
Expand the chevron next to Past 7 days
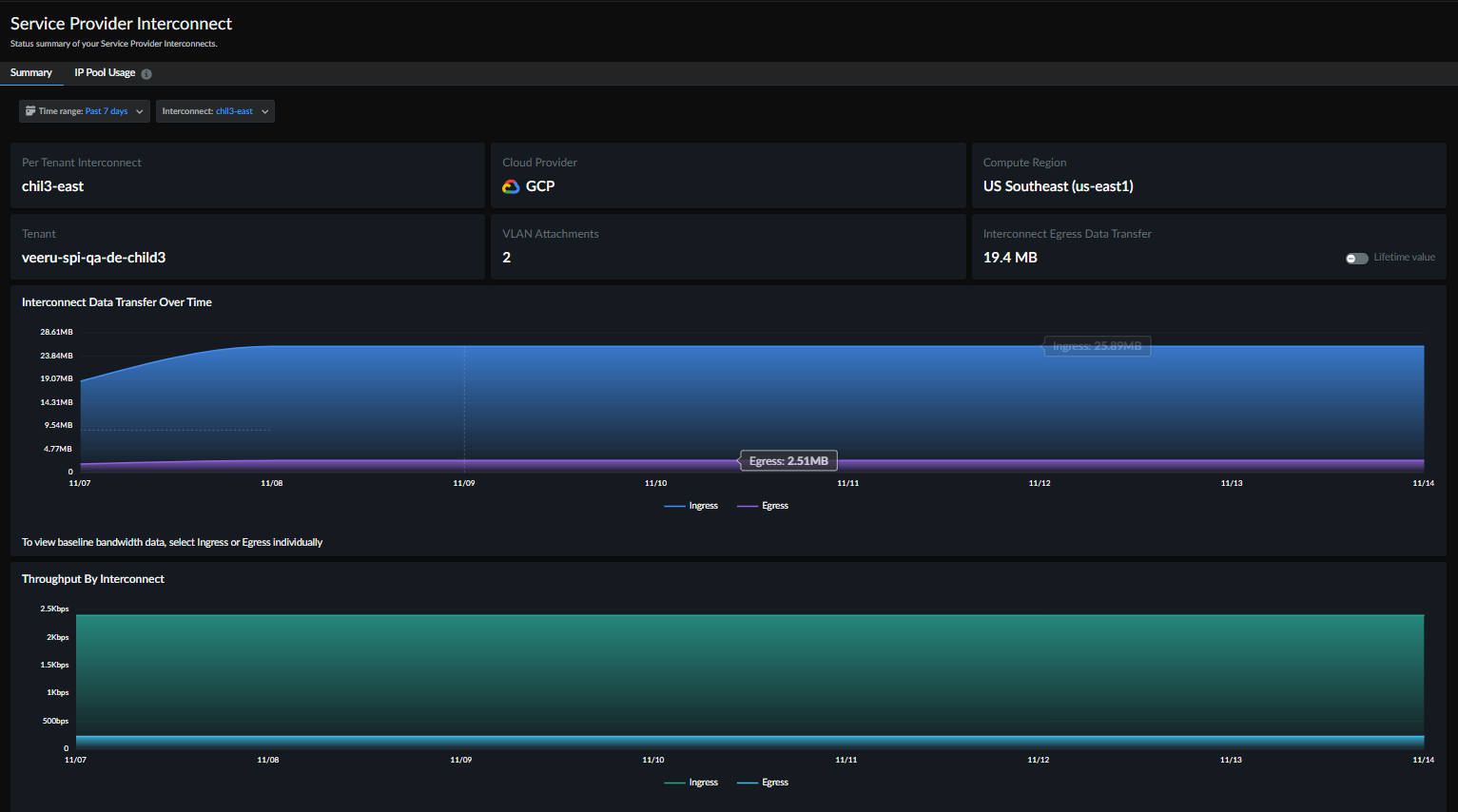pyautogui.click(x=140, y=111)
